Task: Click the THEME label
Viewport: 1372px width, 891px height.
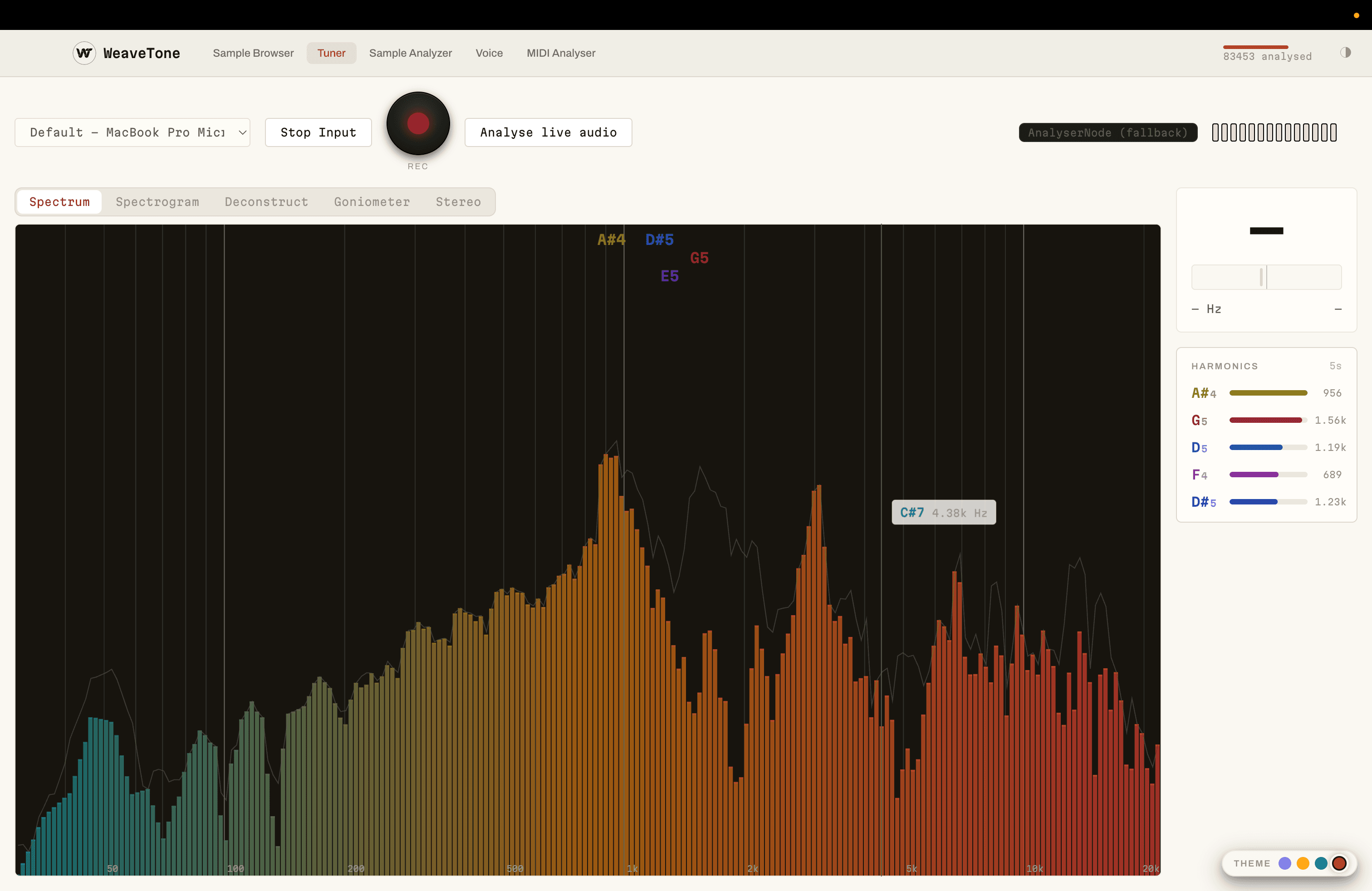Action: (1251, 863)
